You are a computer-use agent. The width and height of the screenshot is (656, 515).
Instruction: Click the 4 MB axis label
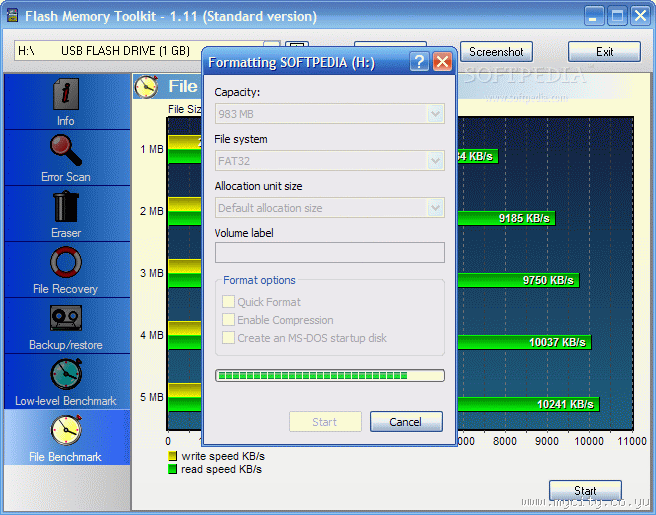coord(152,335)
